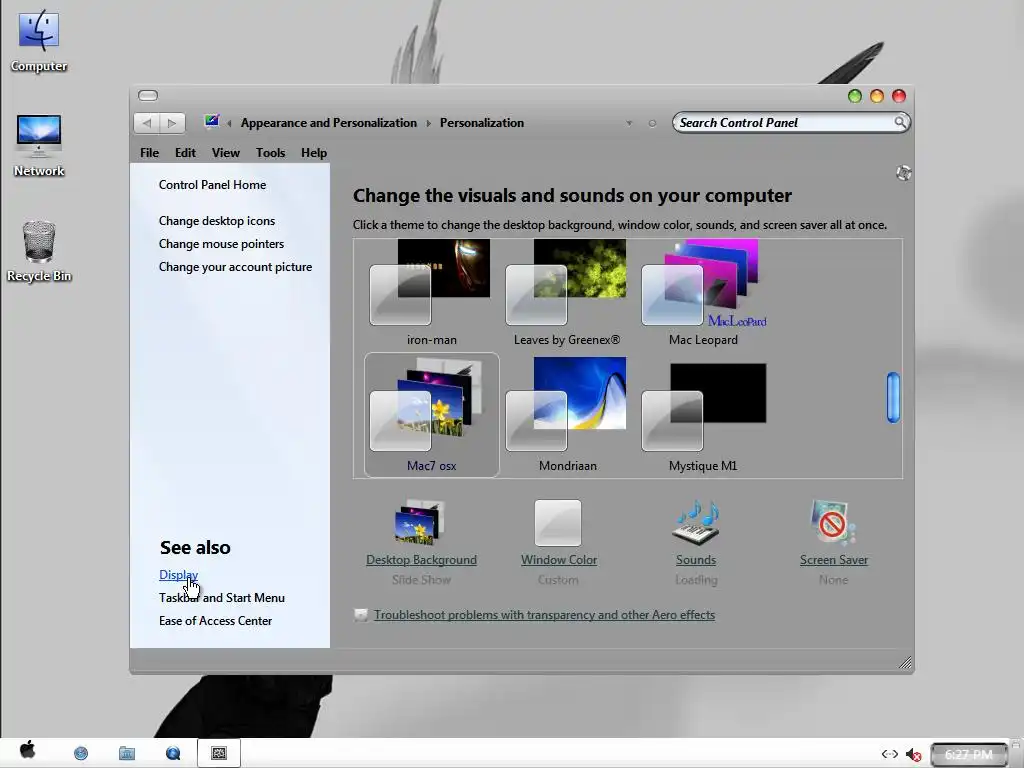
Task: Open Taskbar and Start Menu link
Action: coord(221,598)
